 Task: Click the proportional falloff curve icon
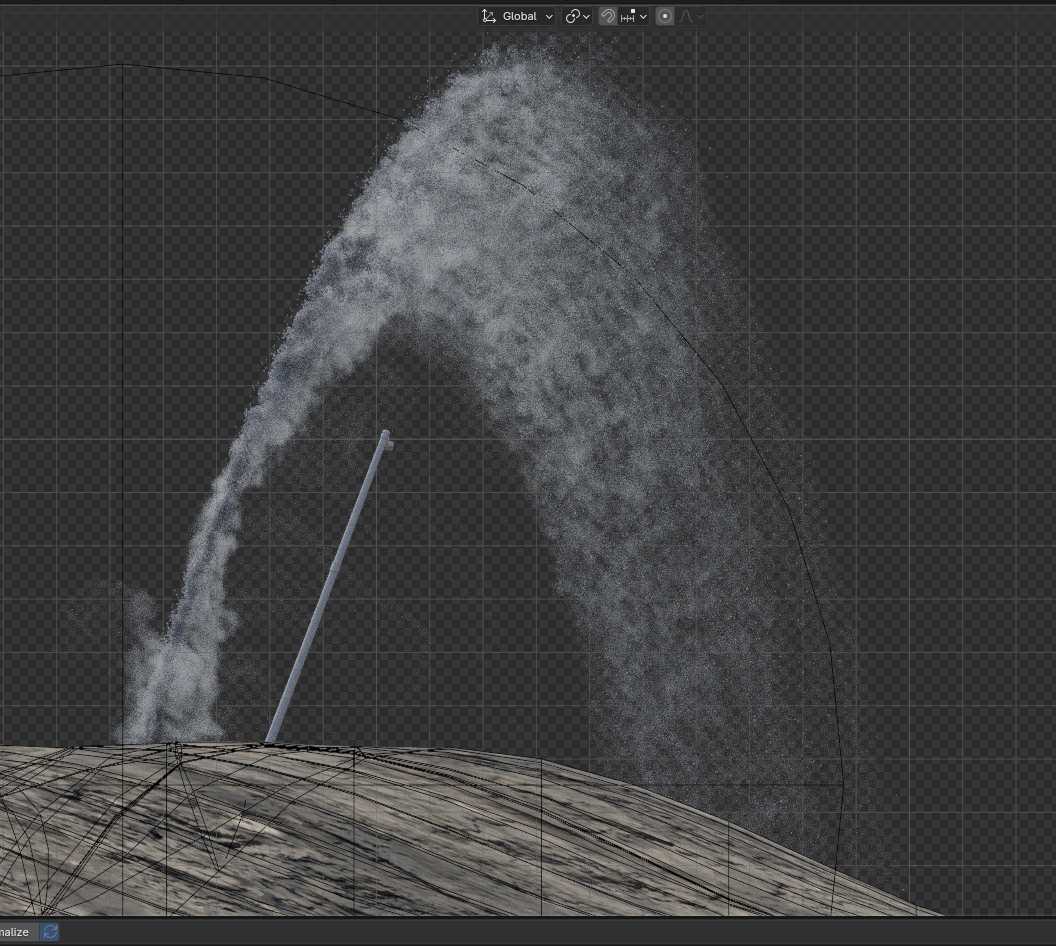(x=686, y=16)
